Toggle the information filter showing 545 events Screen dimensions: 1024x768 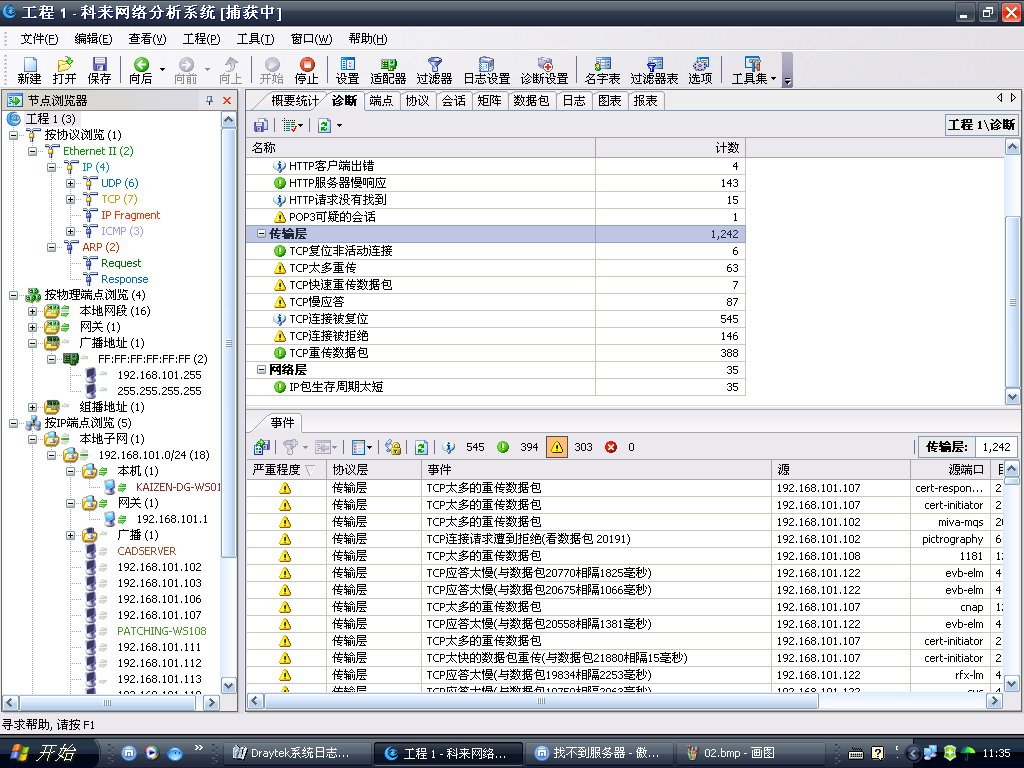coord(449,447)
